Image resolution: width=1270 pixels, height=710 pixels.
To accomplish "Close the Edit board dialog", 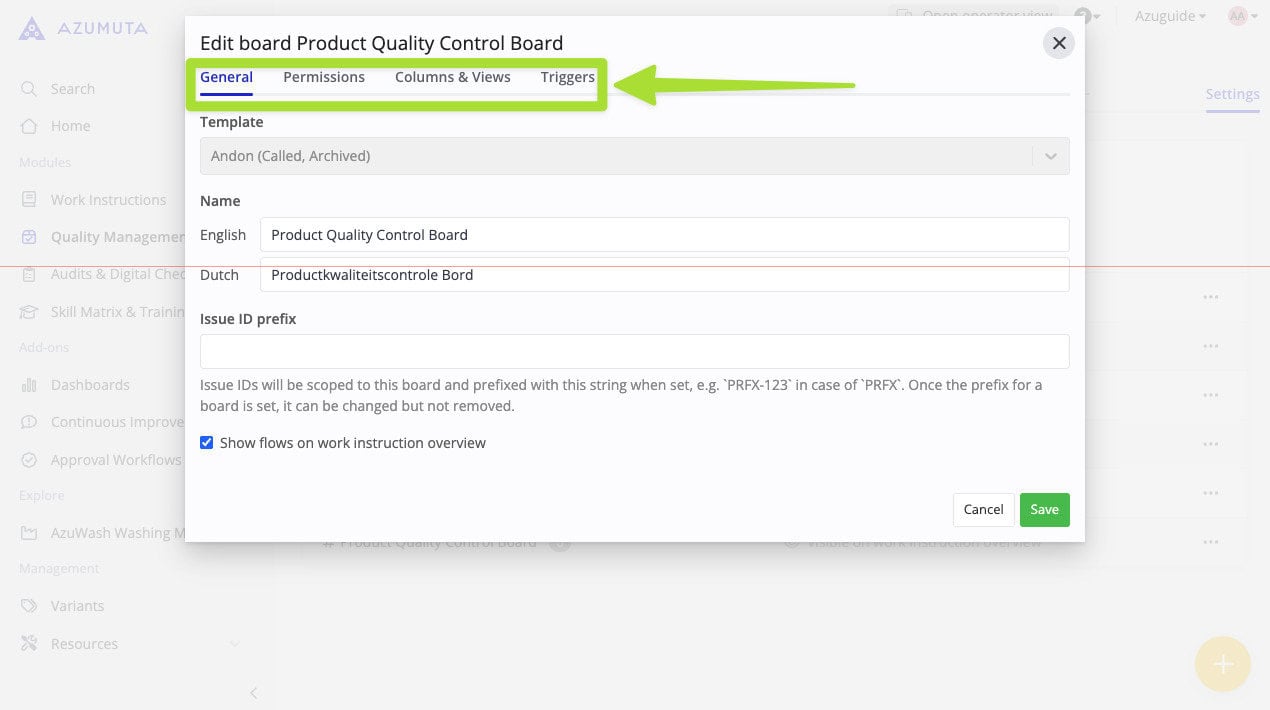I will pos(1059,43).
